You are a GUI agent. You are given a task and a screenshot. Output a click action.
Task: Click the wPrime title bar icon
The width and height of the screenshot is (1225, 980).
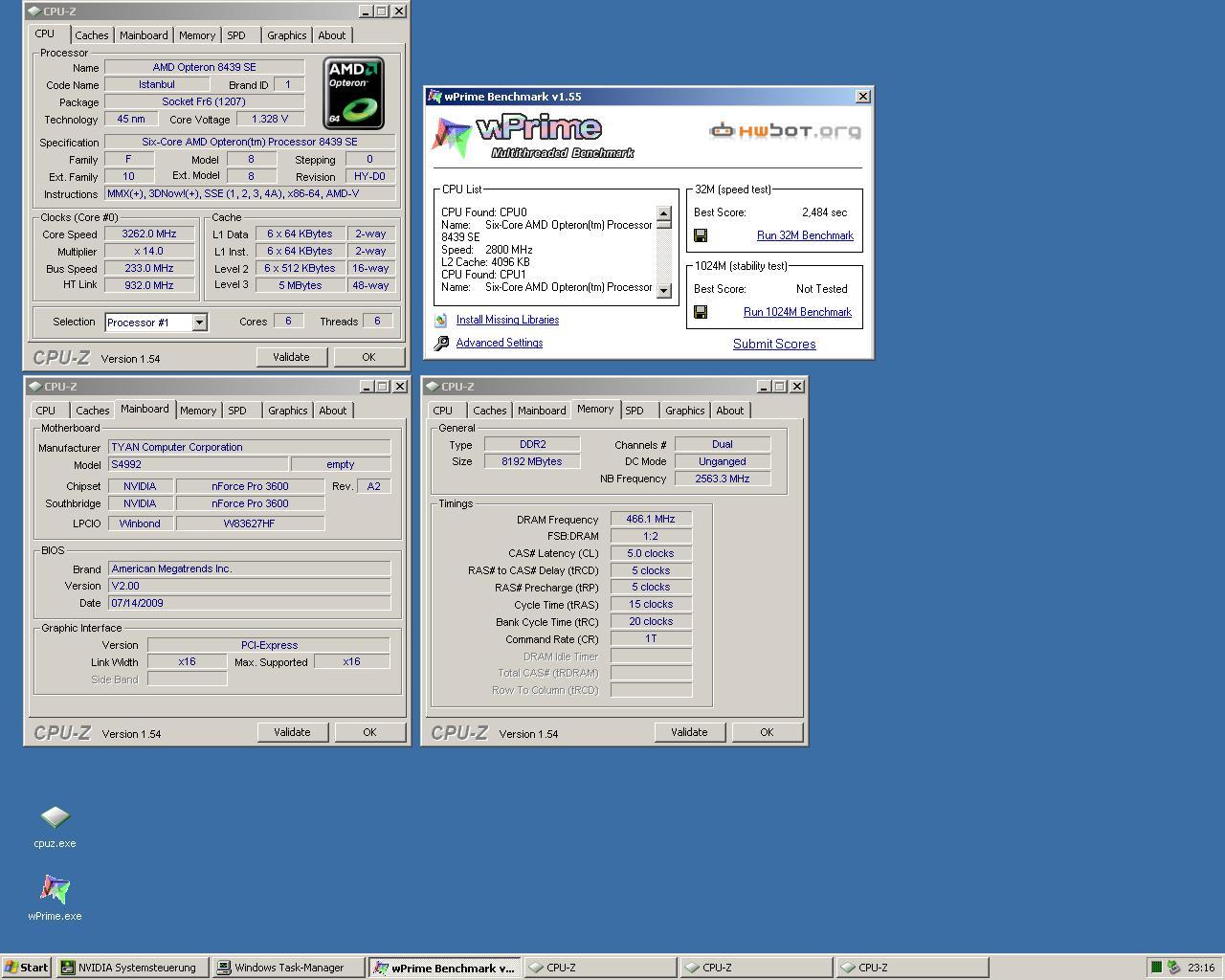coord(434,97)
